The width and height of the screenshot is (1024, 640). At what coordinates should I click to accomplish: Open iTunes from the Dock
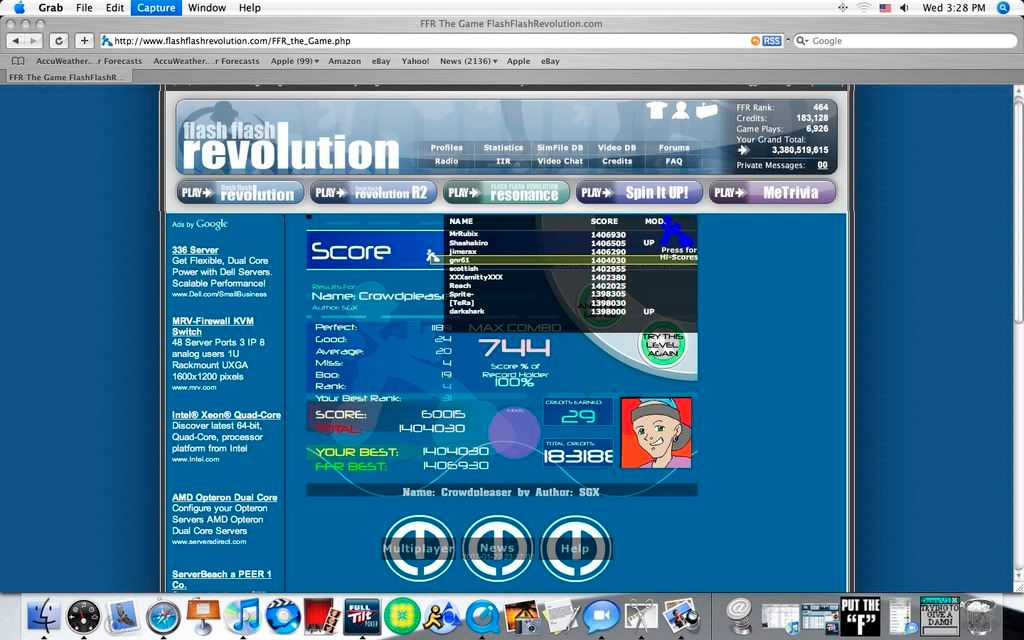coord(243,616)
